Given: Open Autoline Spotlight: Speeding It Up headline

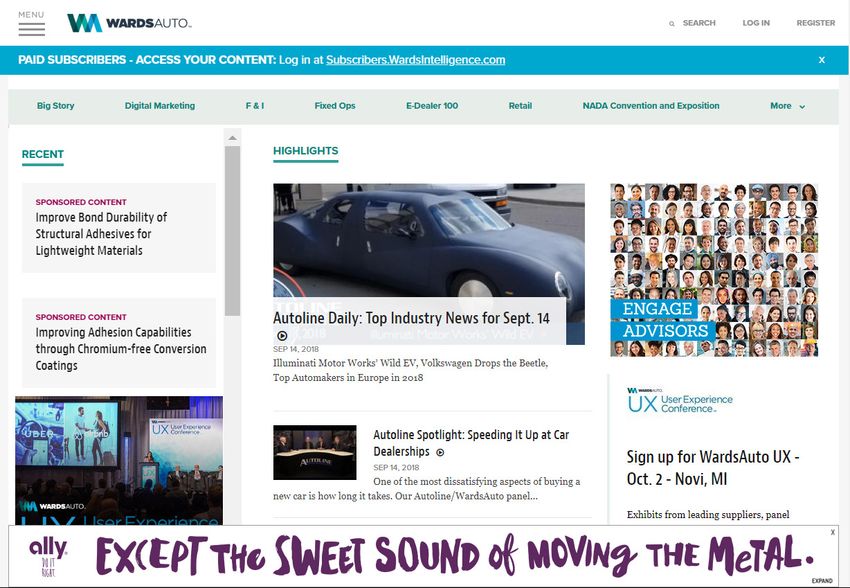Looking at the screenshot, I should (x=471, y=443).
